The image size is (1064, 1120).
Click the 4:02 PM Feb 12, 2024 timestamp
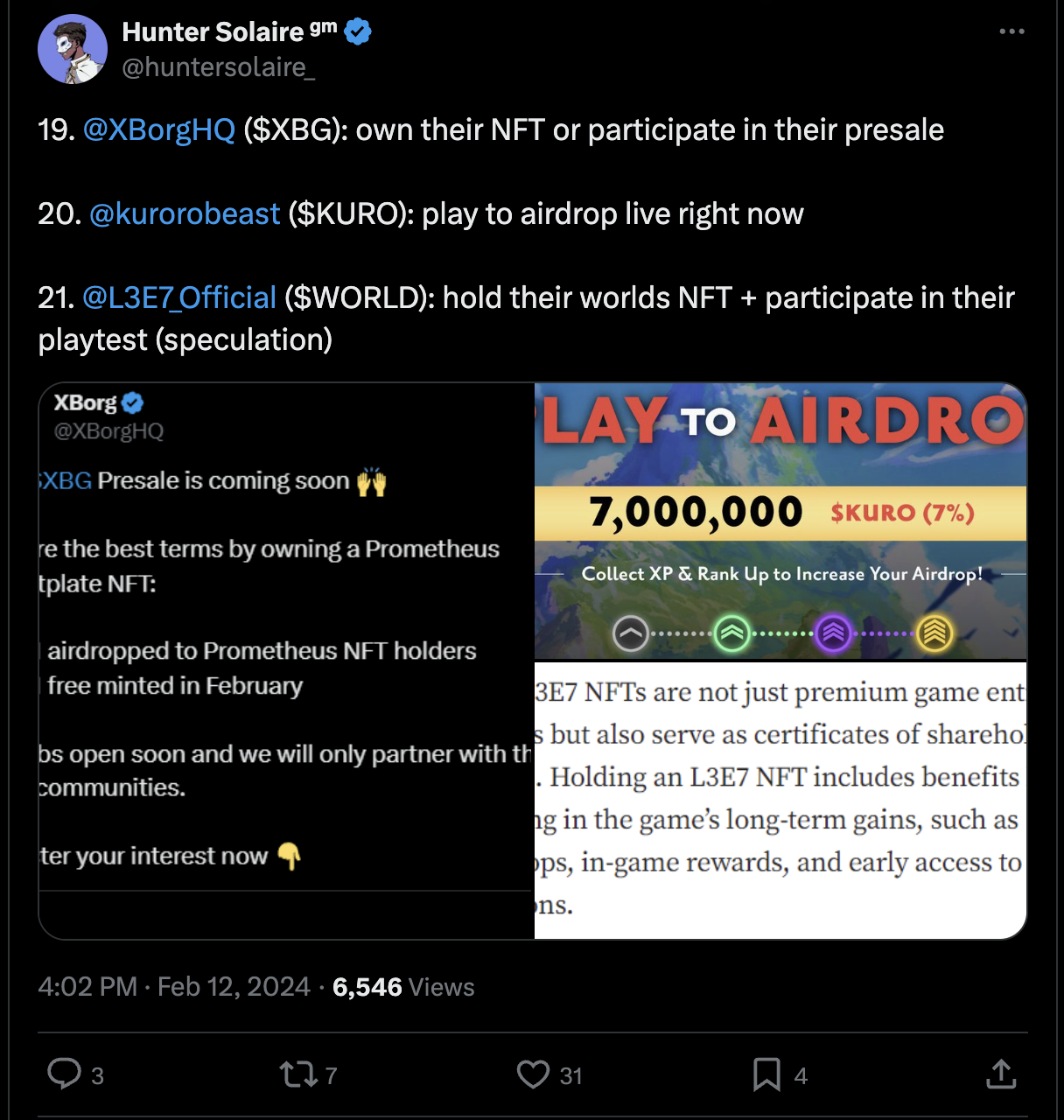point(173,987)
